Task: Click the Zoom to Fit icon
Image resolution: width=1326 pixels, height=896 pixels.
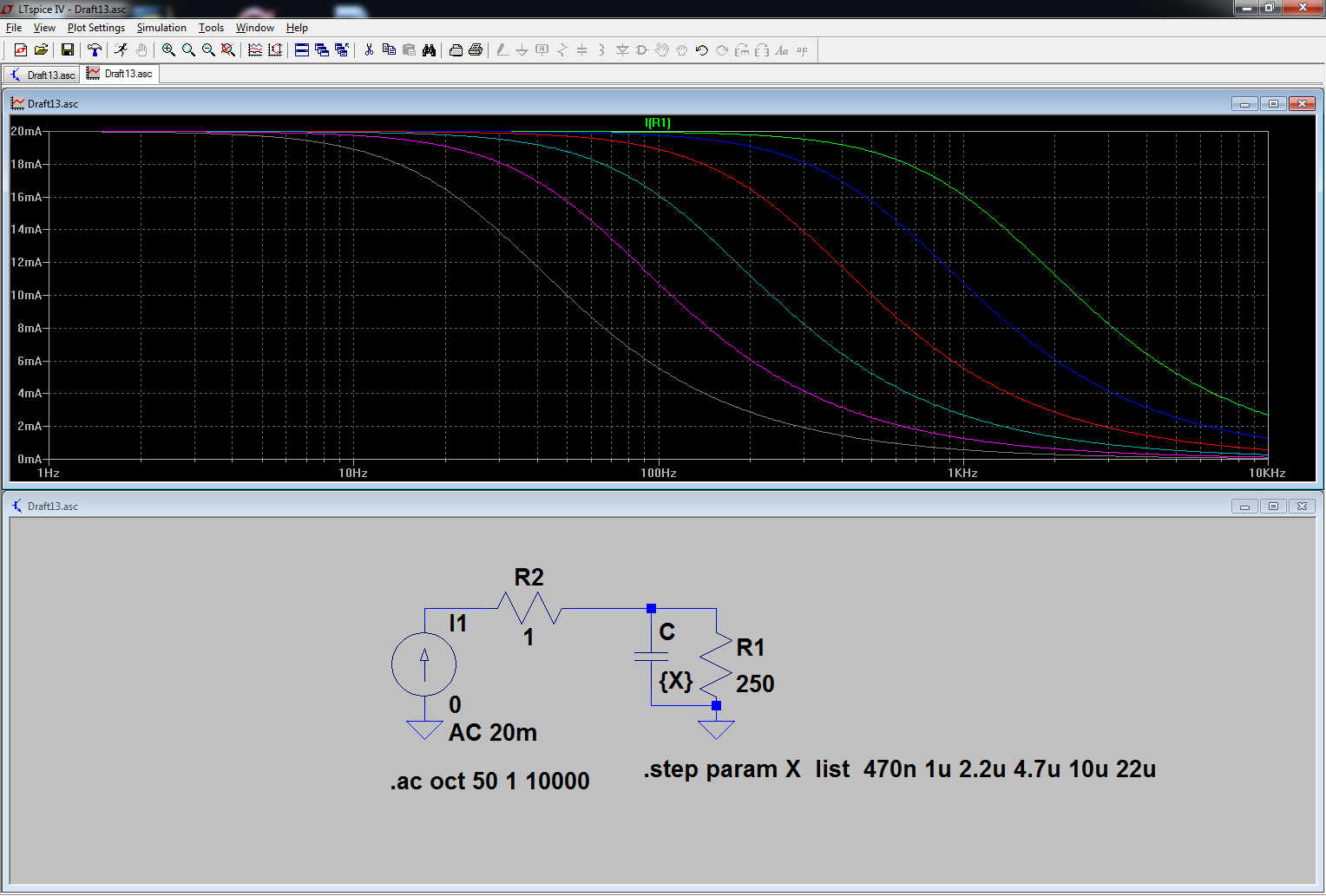Action: click(x=228, y=50)
